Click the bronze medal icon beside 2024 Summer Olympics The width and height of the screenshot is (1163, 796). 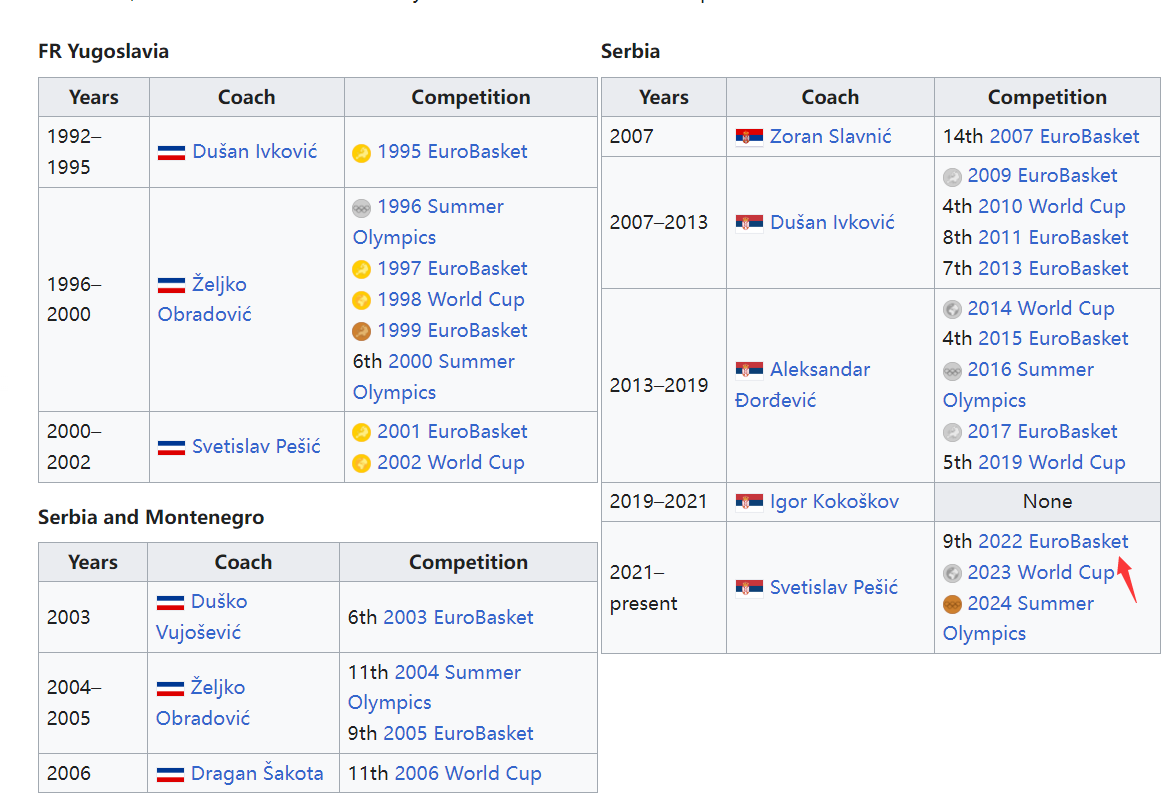click(x=953, y=604)
